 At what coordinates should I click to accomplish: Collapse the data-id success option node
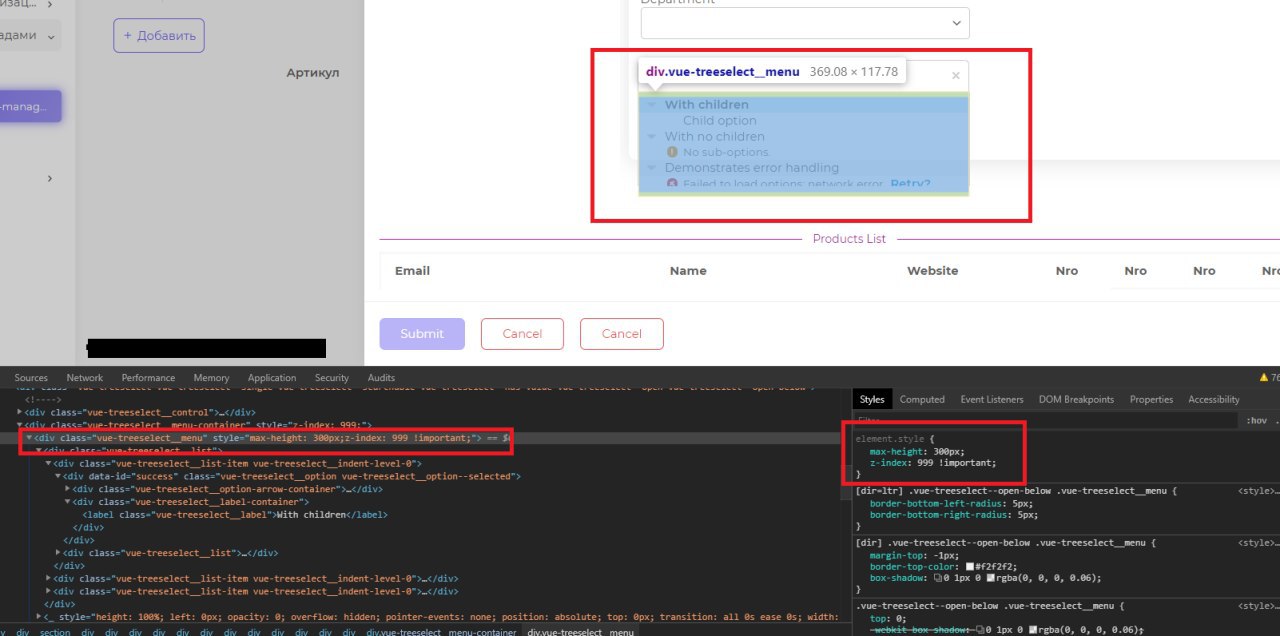pyautogui.click(x=58, y=476)
